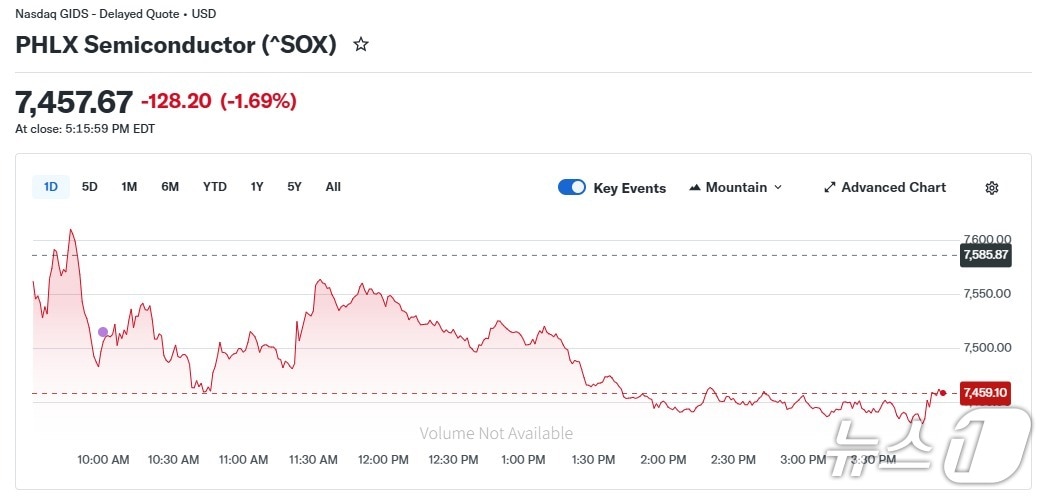The height and width of the screenshot is (499, 1047).
Task: Add ^SOX to watchlist with star icon
Action: pyautogui.click(x=361, y=45)
